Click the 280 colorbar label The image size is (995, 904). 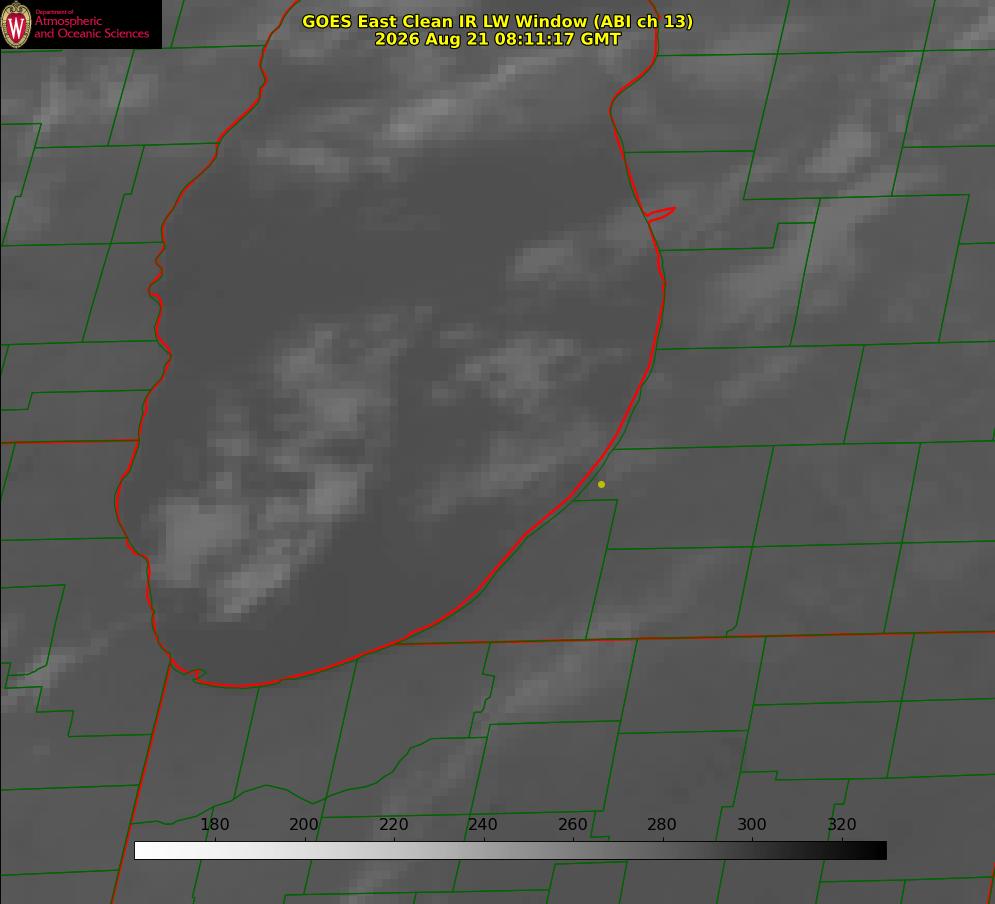coord(662,824)
